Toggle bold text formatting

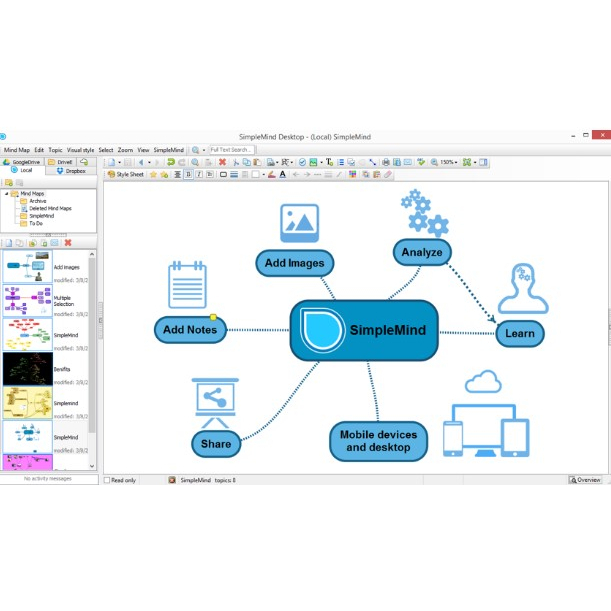(x=187, y=174)
